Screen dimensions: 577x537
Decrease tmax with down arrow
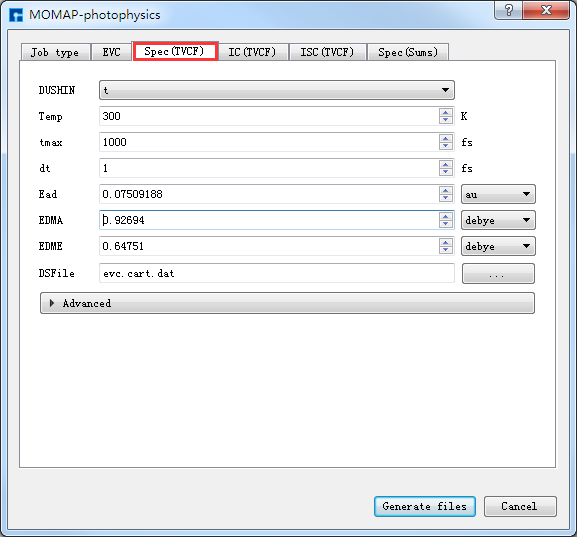point(446,146)
